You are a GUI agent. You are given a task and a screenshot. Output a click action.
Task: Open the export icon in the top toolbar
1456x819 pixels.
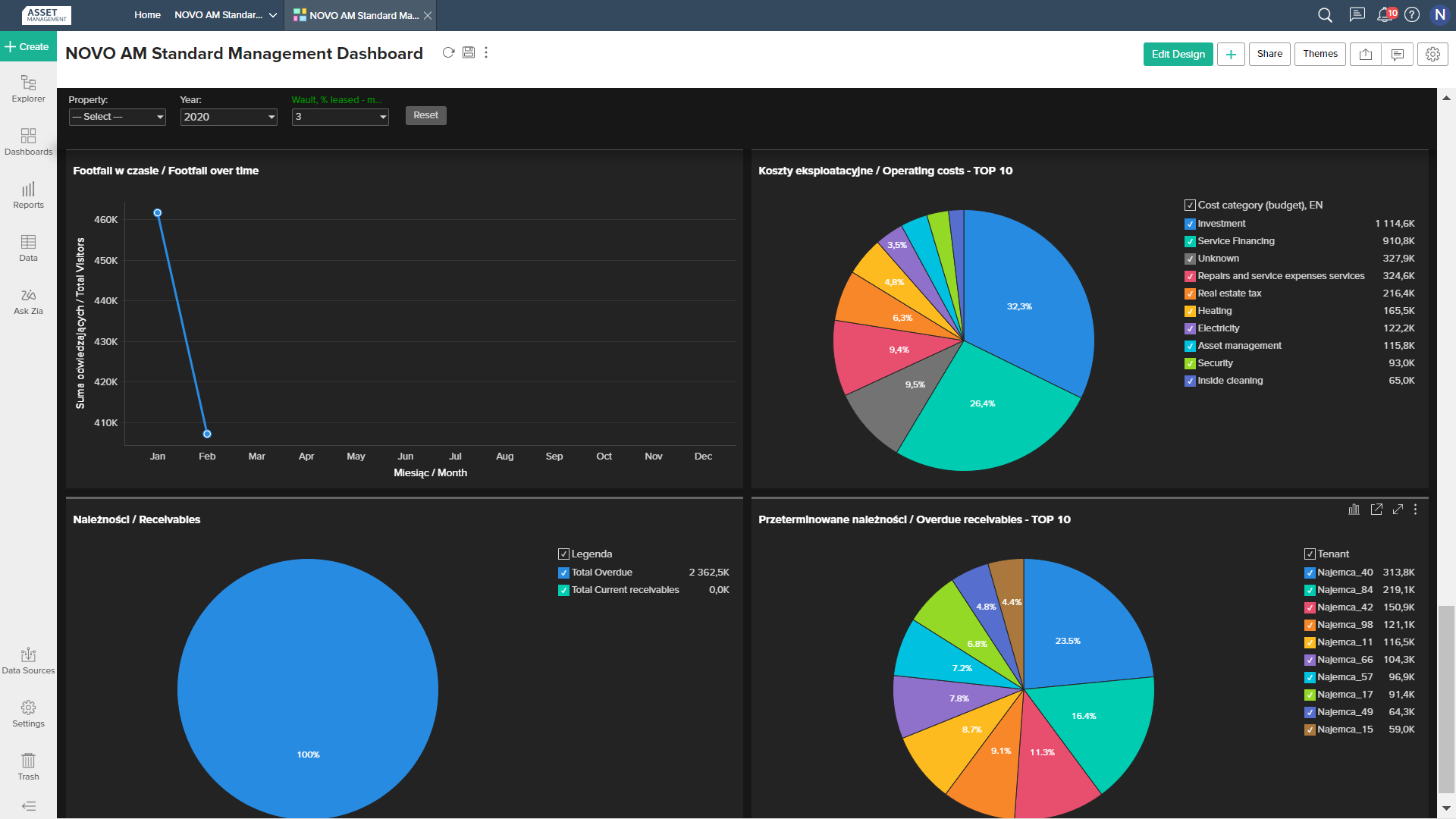[x=1366, y=54]
